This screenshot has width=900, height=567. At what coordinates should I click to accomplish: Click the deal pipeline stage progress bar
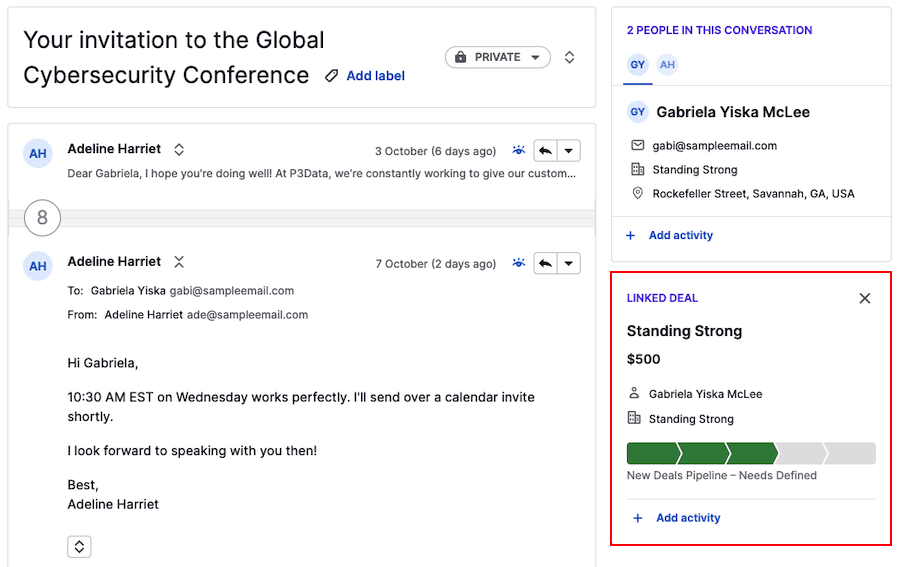pyautogui.click(x=750, y=453)
